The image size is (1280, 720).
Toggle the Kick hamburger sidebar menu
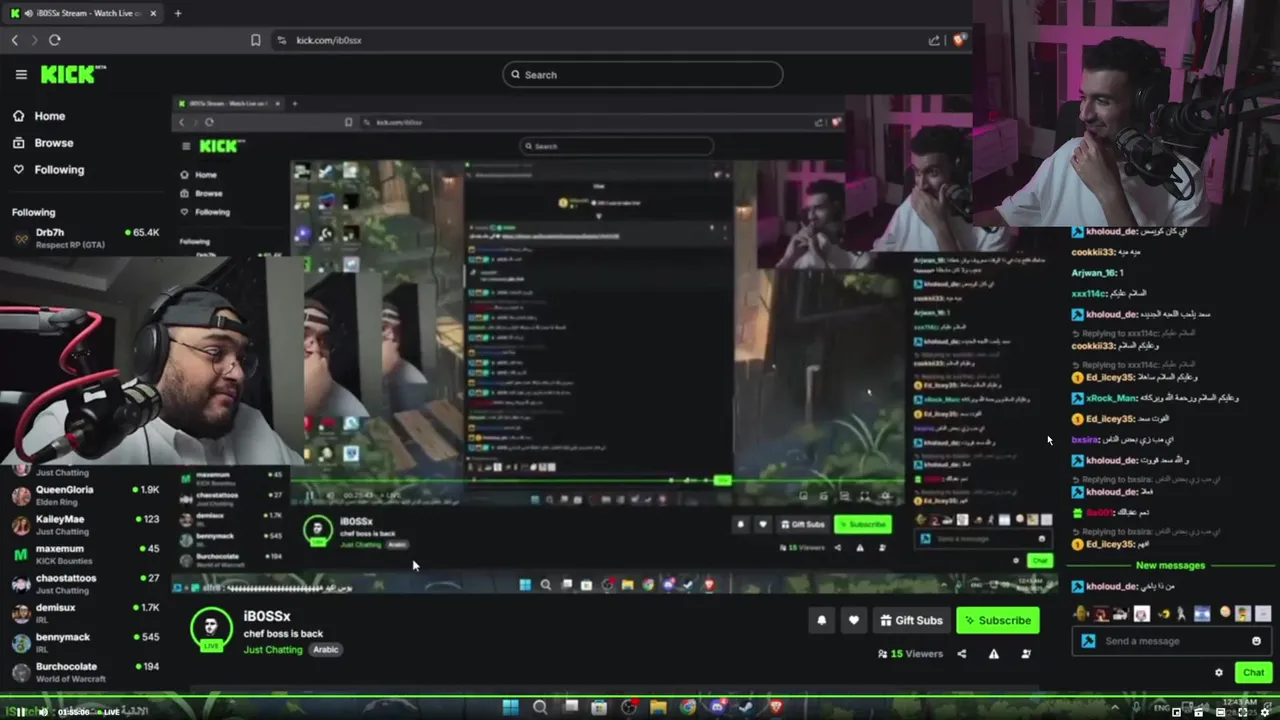click(x=21, y=74)
